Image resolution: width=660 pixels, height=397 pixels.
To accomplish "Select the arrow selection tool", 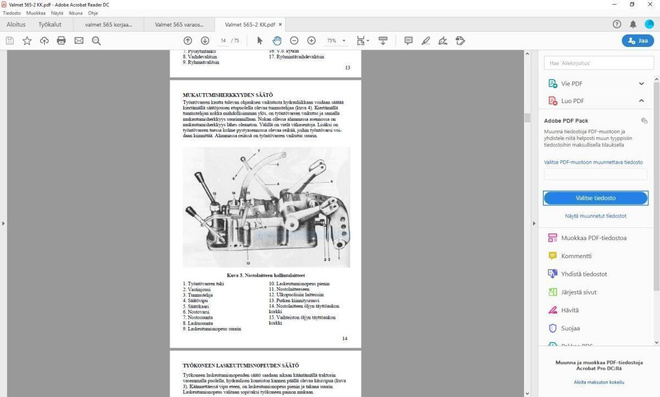I will pos(260,41).
